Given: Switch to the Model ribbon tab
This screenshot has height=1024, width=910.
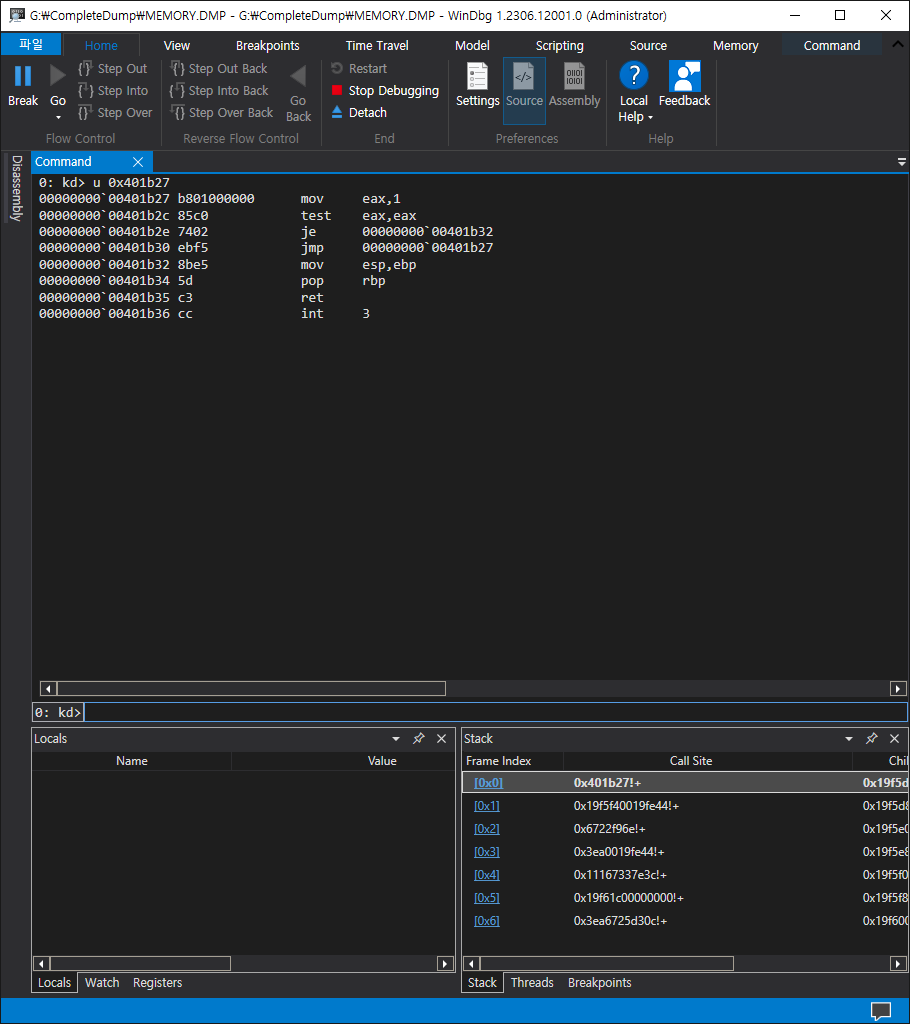Looking at the screenshot, I should (472, 46).
